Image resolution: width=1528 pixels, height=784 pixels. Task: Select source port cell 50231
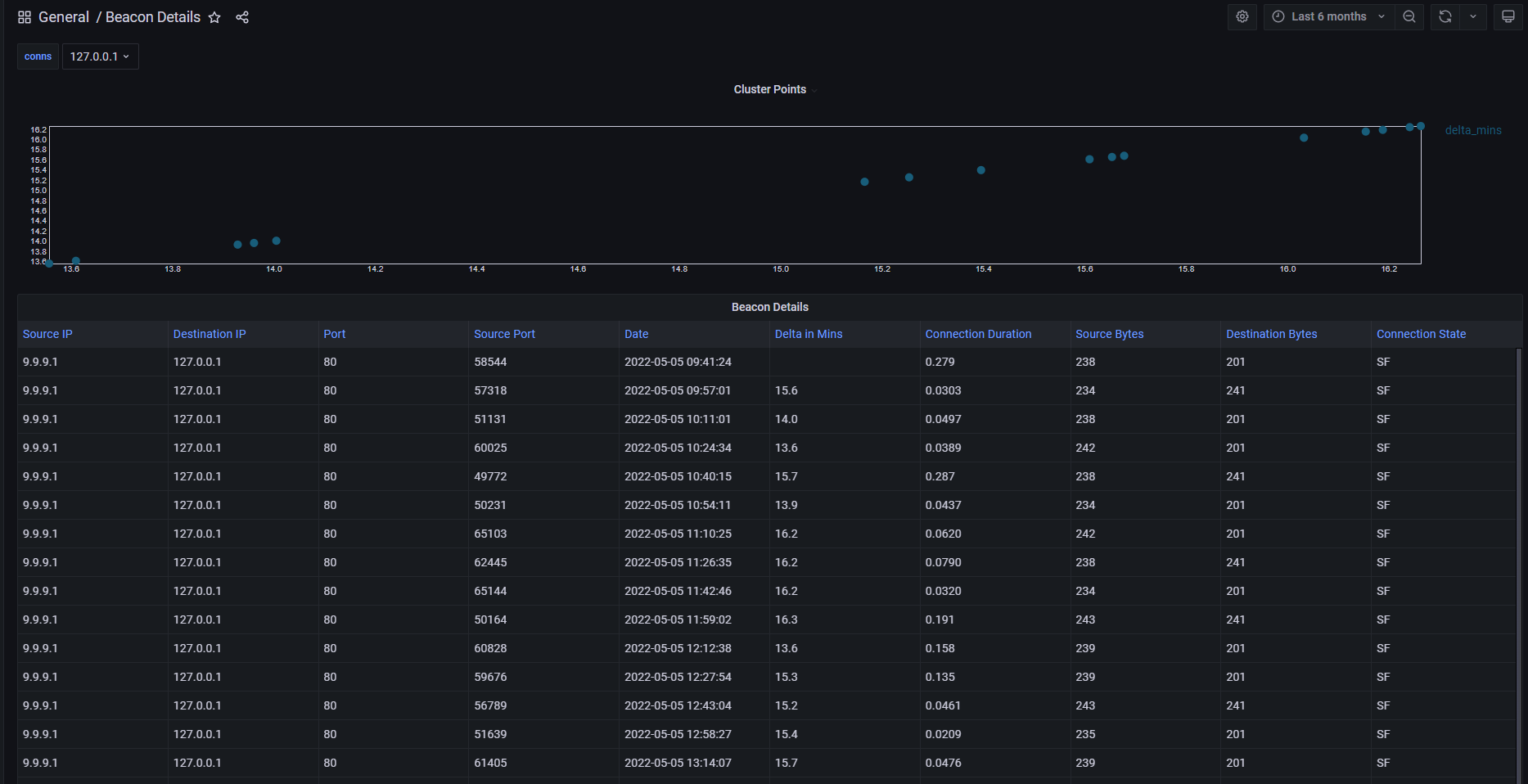pos(544,505)
